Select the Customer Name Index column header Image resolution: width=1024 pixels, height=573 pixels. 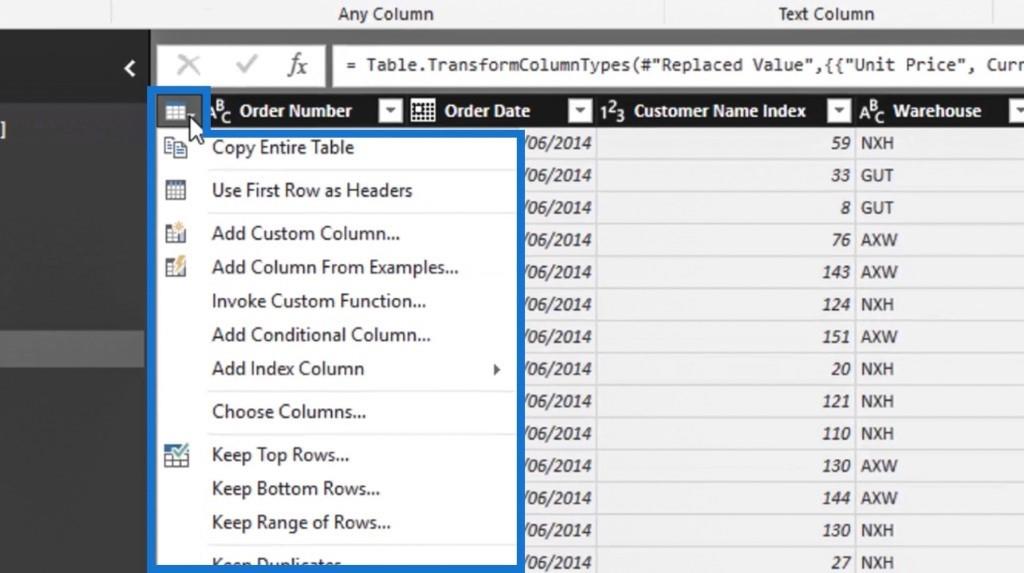click(x=720, y=111)
